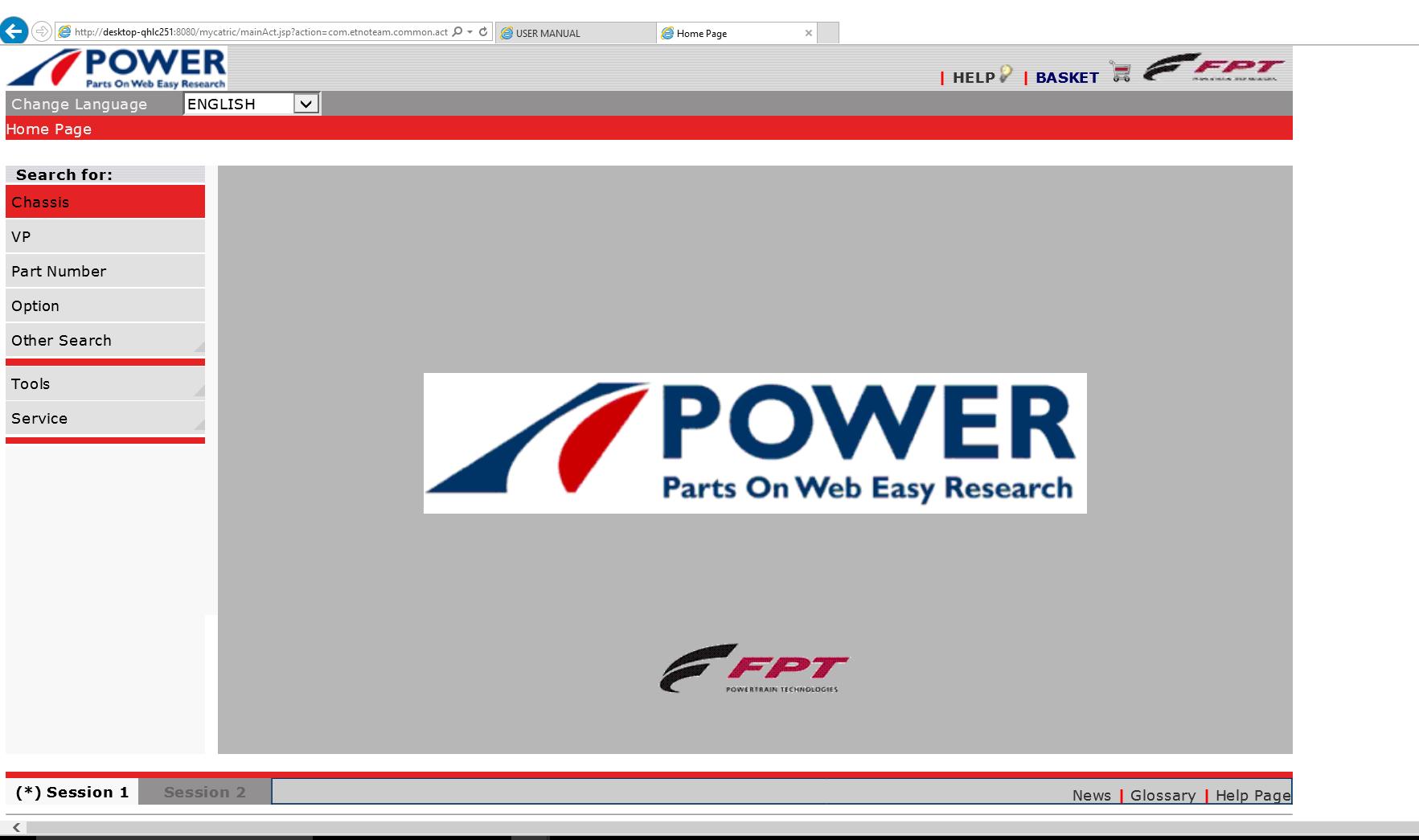Click the Change Language label
The image size is (1419, 840).
coord(79,104)
